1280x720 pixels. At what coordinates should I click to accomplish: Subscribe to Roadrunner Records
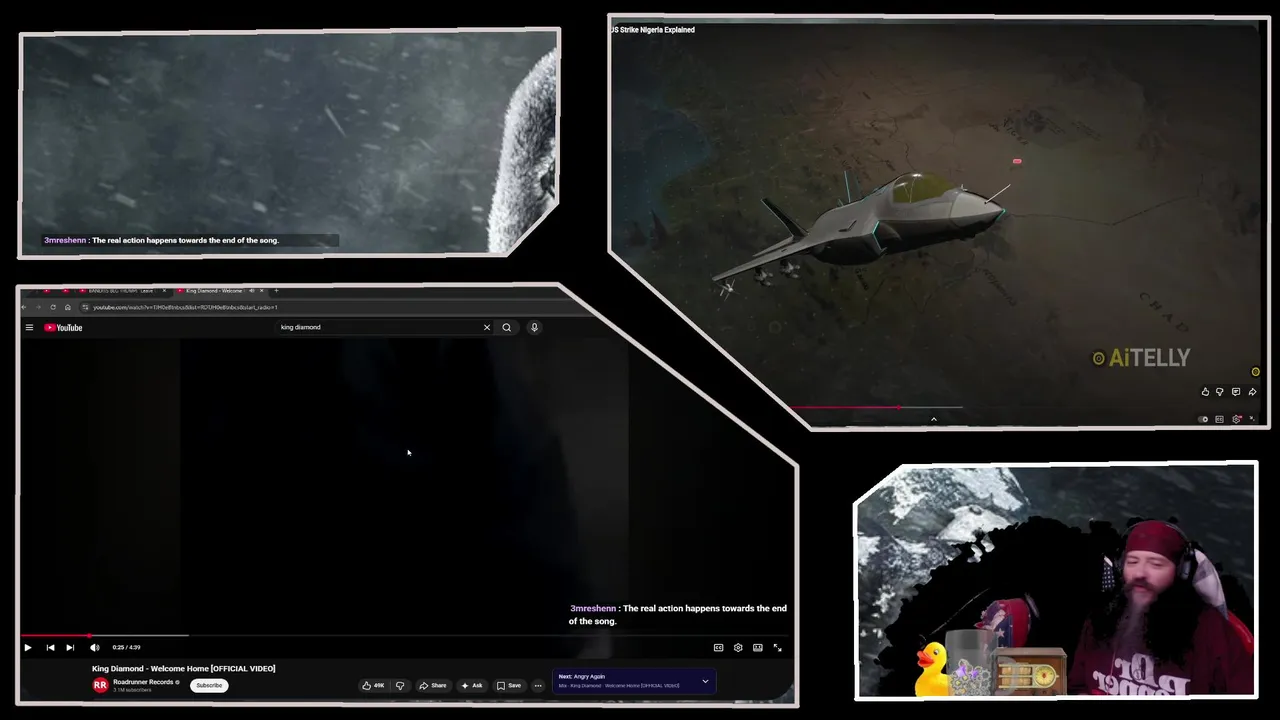pos(209,685)
